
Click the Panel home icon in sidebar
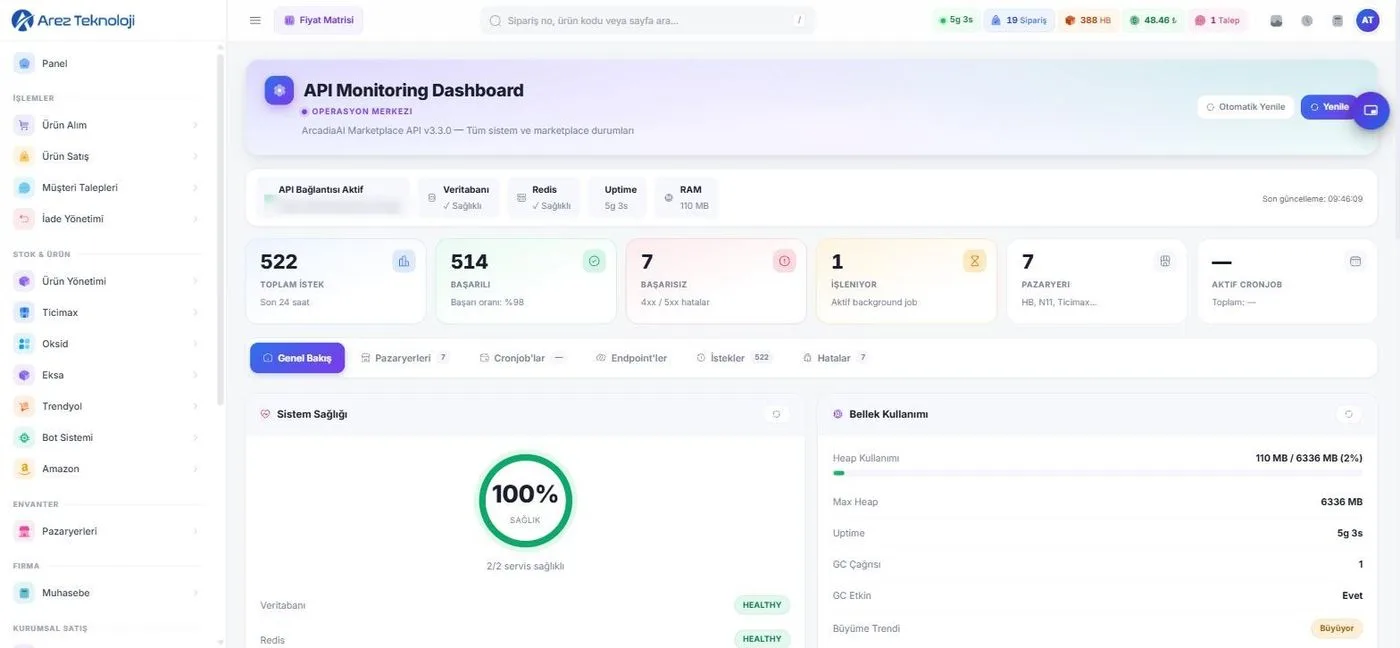[24, 63]
